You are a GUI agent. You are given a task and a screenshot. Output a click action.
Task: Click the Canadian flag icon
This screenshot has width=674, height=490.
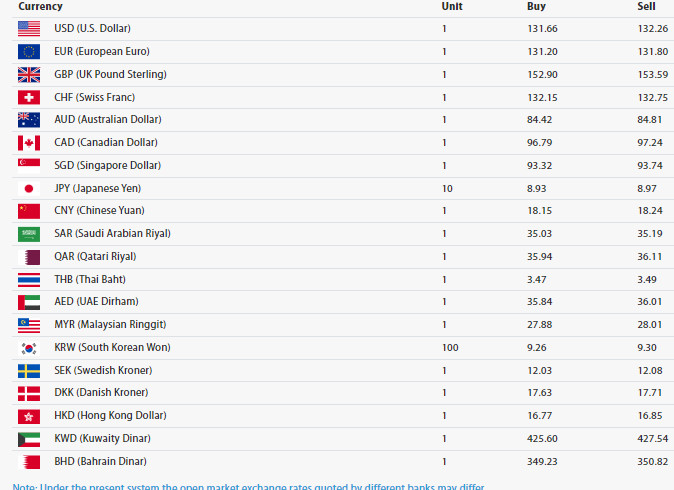coord(29,143)
